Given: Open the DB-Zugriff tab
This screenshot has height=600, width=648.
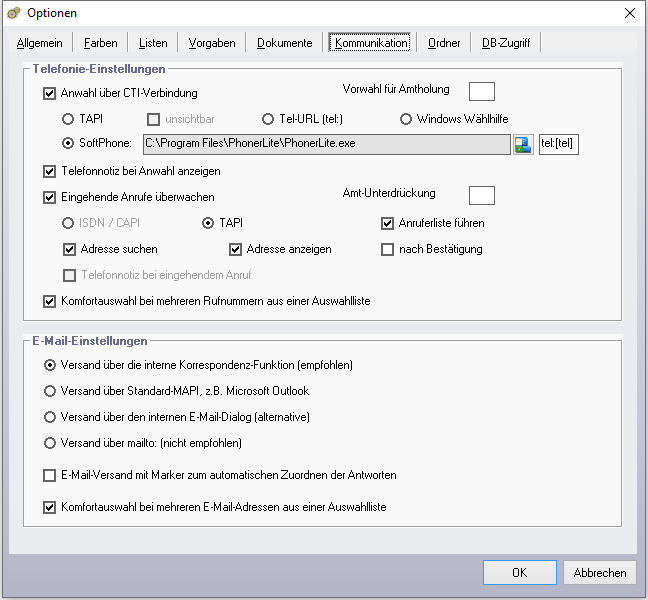Looking at the screenshot, I should (506, 43).
